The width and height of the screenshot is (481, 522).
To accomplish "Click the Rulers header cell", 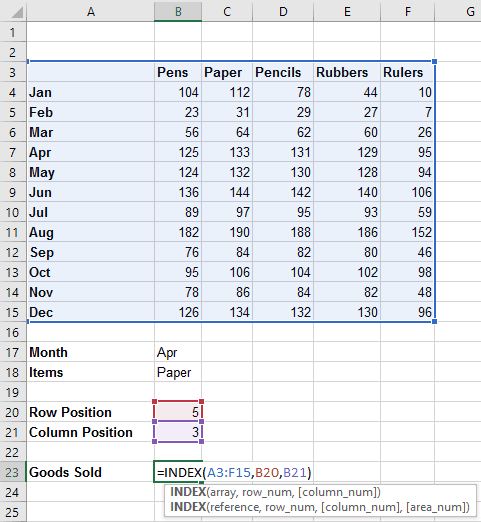I will 407,72.
